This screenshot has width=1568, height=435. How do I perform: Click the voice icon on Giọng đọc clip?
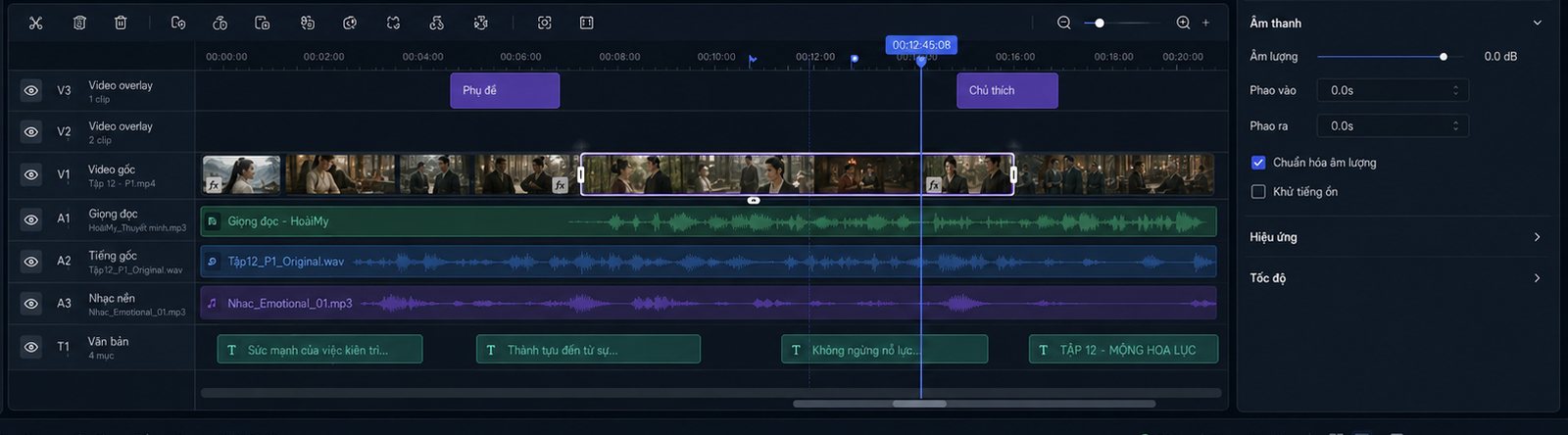coord(213,221)
